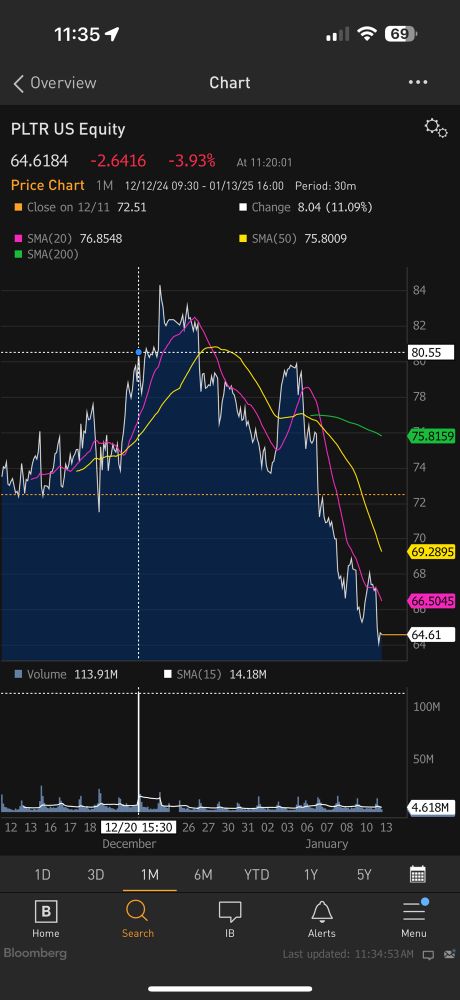Tap the pink 66.5045 SMA price tag
460x1000 pixels.
point(431,601)
